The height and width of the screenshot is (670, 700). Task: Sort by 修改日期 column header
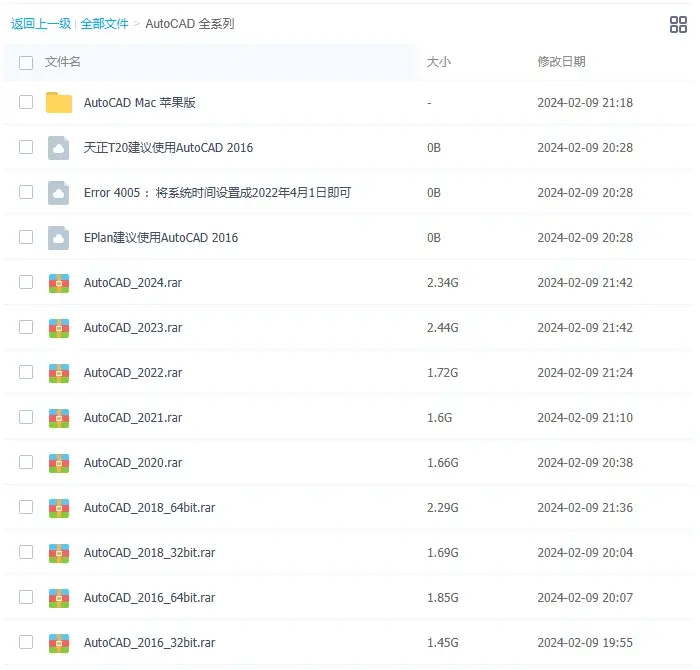pyautogui.click(x=562, y=62)
